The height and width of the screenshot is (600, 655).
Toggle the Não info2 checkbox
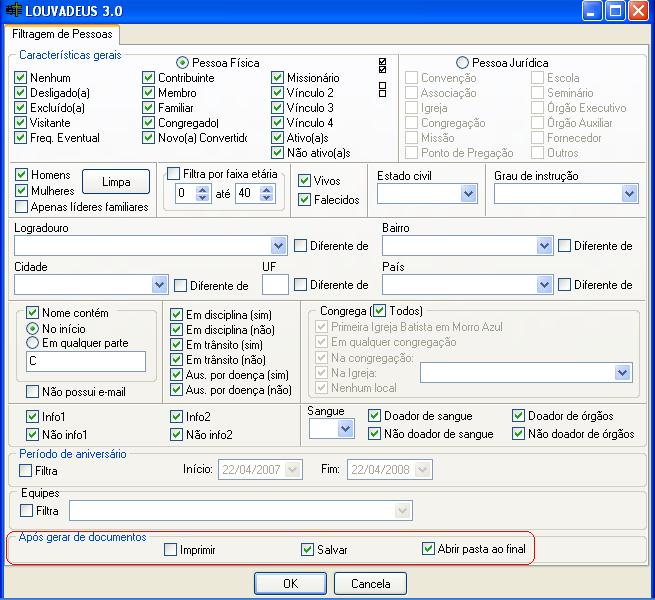176,435
